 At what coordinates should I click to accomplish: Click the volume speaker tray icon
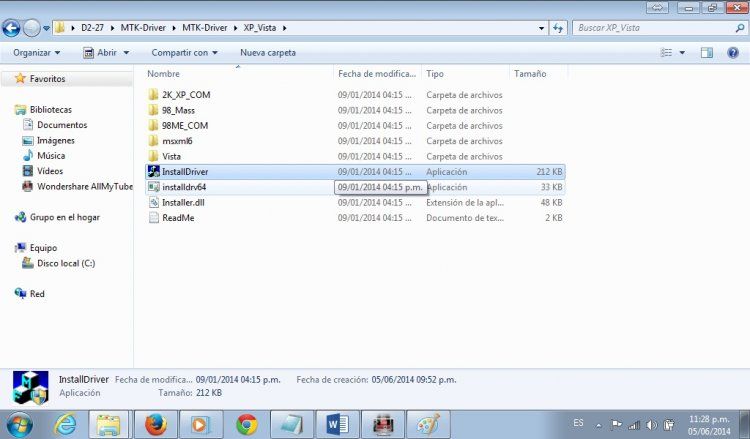click(651, 425)
